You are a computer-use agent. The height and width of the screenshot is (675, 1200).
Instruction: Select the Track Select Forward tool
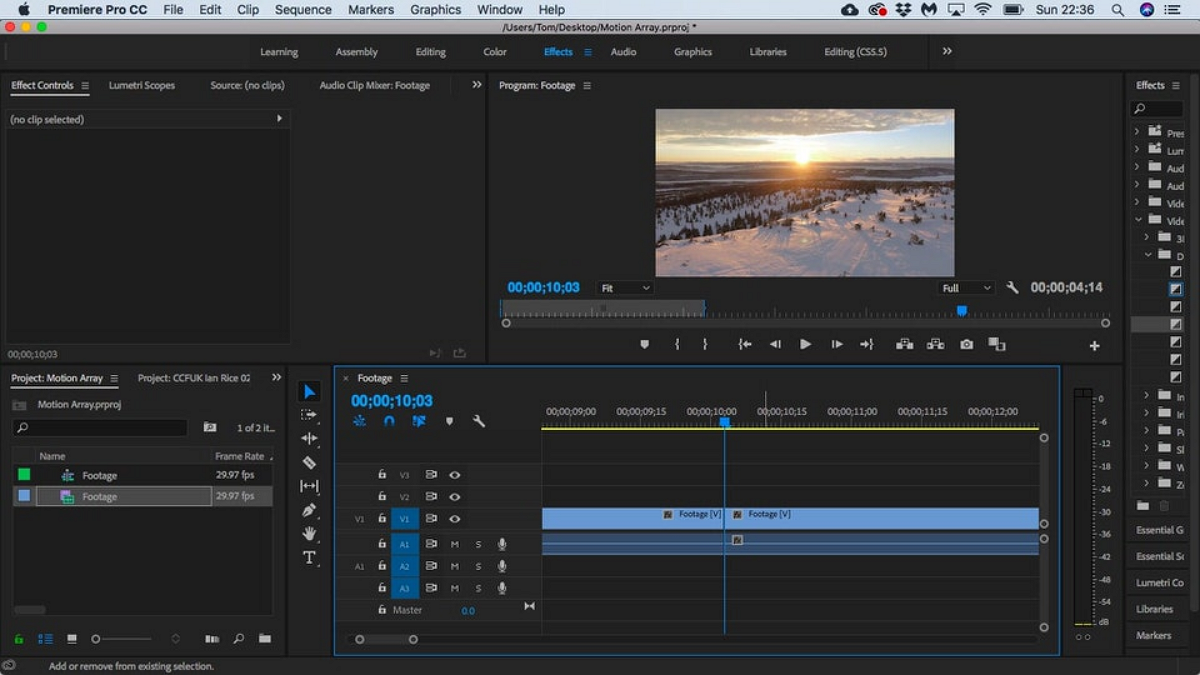(x=309, y=415)
